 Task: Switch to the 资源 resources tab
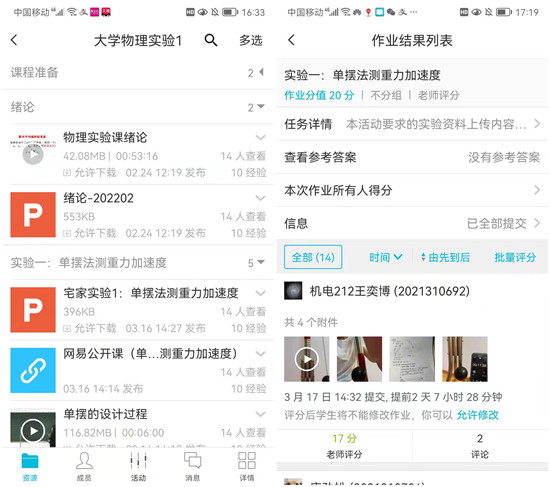click(x=30, y=466)
